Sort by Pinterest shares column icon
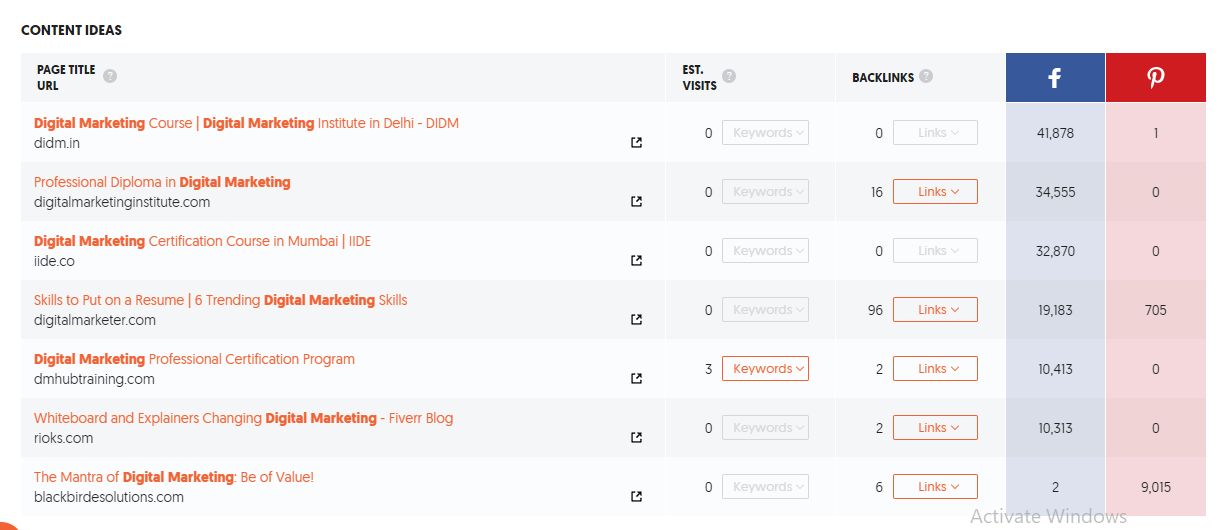Screen dimensions: 1222x530 1155,77
